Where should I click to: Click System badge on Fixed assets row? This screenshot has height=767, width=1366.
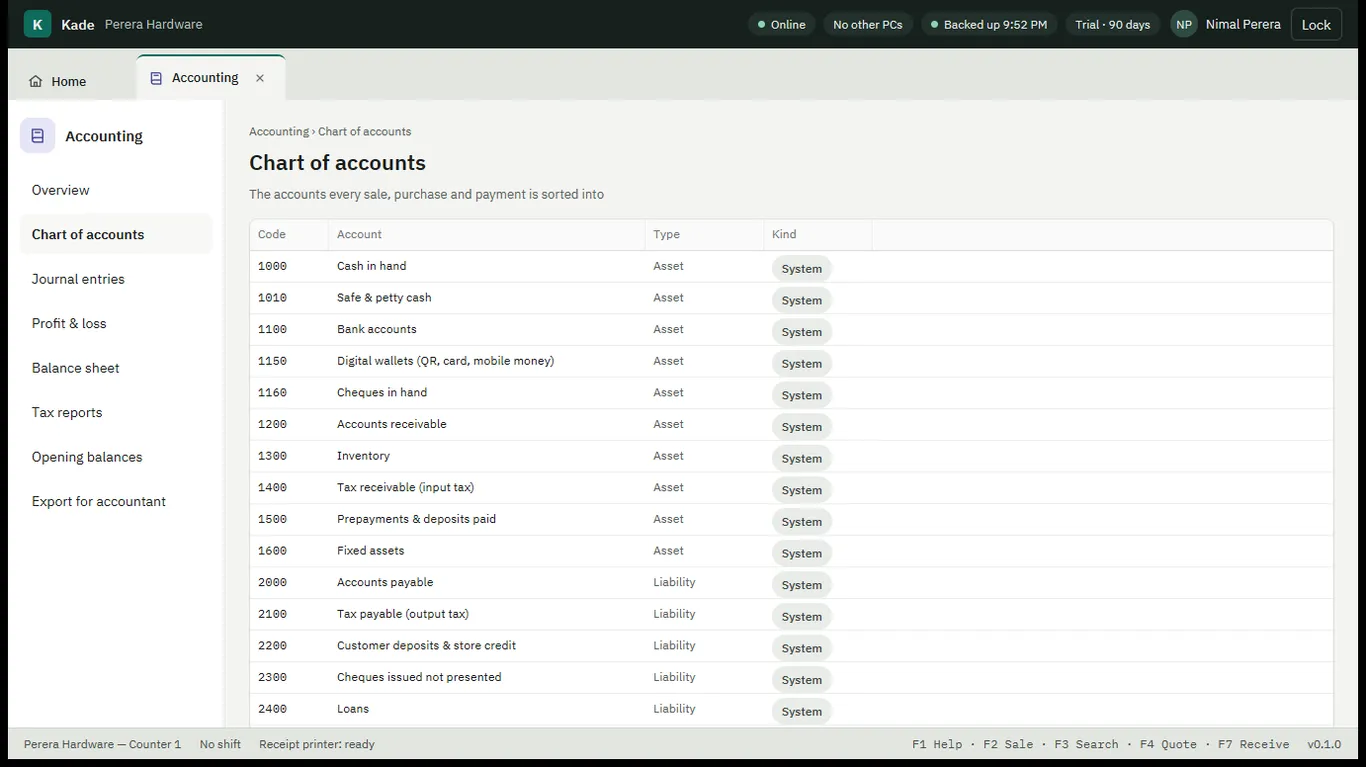(x=801, y=553)
